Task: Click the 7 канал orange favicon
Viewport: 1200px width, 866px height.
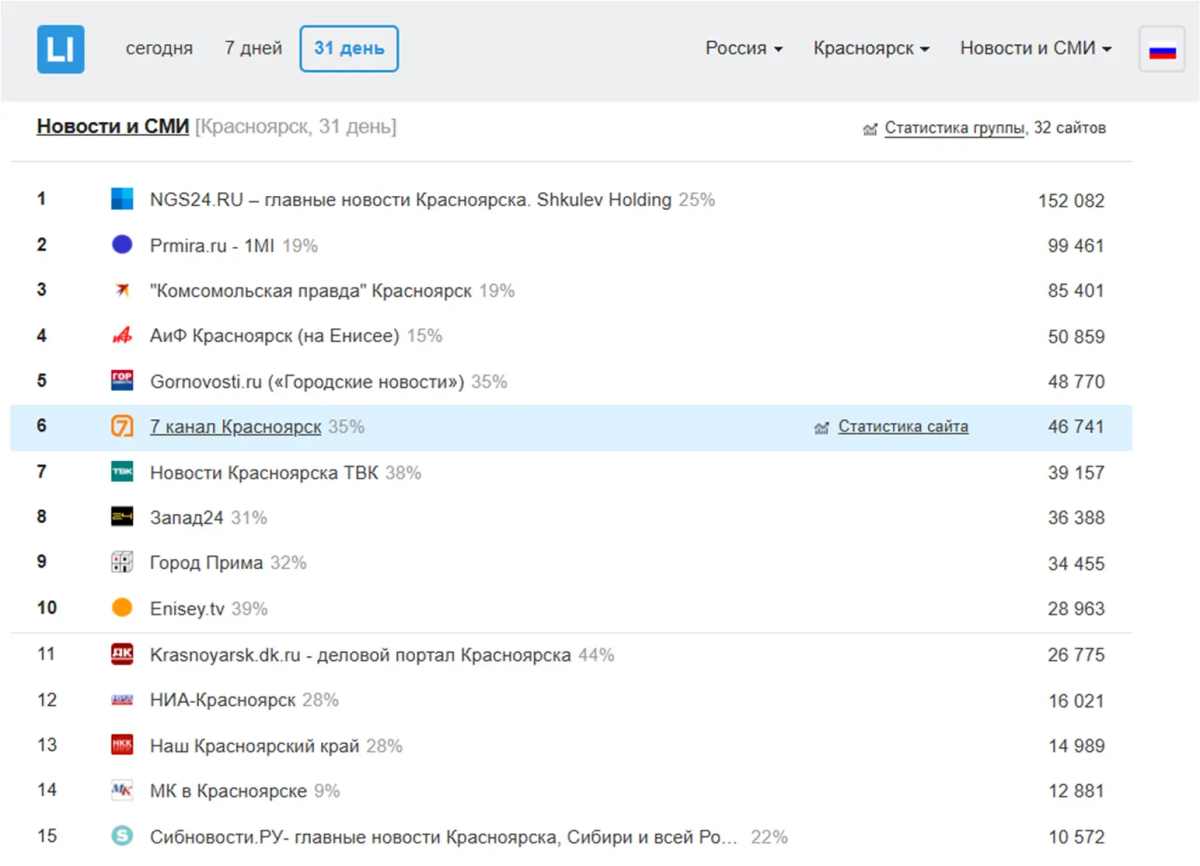Action: [122, 427]
